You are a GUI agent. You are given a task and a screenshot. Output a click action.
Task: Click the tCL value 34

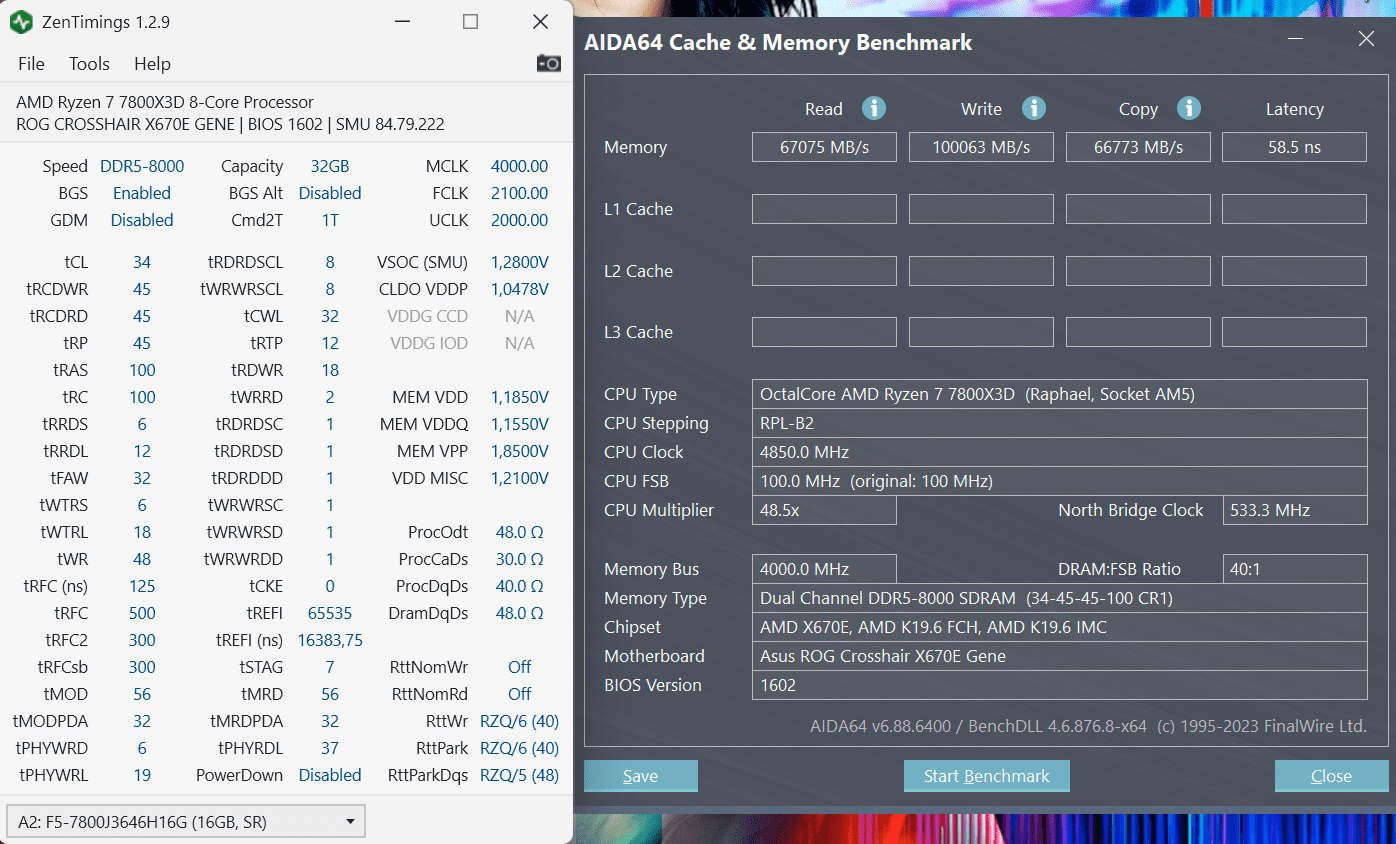(x=142, y=262)
